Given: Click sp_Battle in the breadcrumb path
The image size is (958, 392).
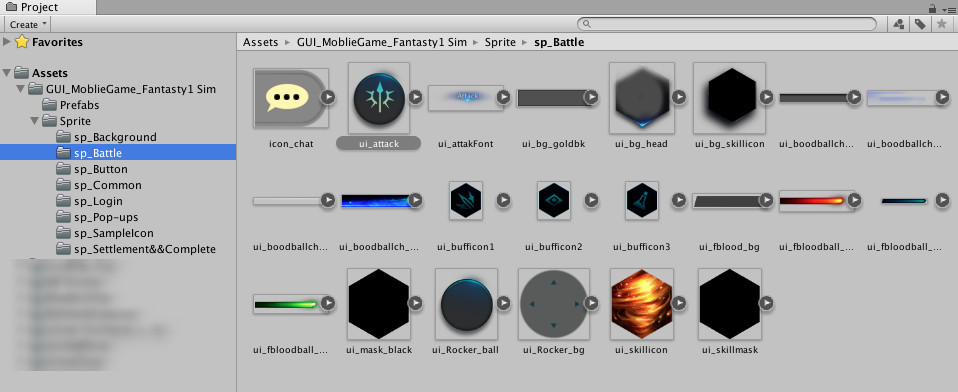Looking at the screenshot, I should [x=559, y=42].
